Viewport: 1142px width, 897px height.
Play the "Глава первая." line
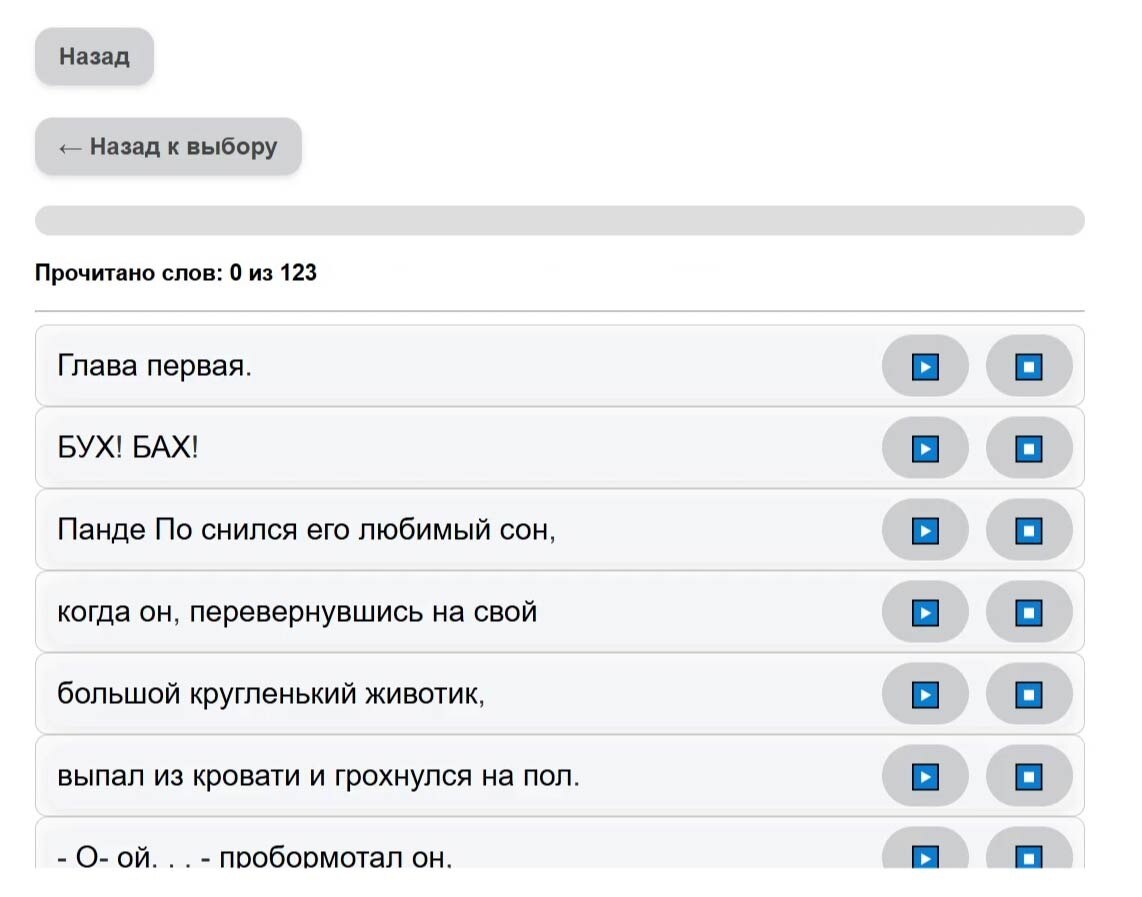tap(925, 367)
